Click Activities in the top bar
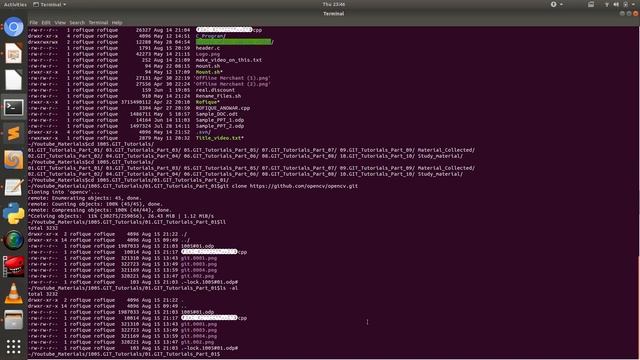The width and height of the screenshot is (640, 360). click(15, 4)
